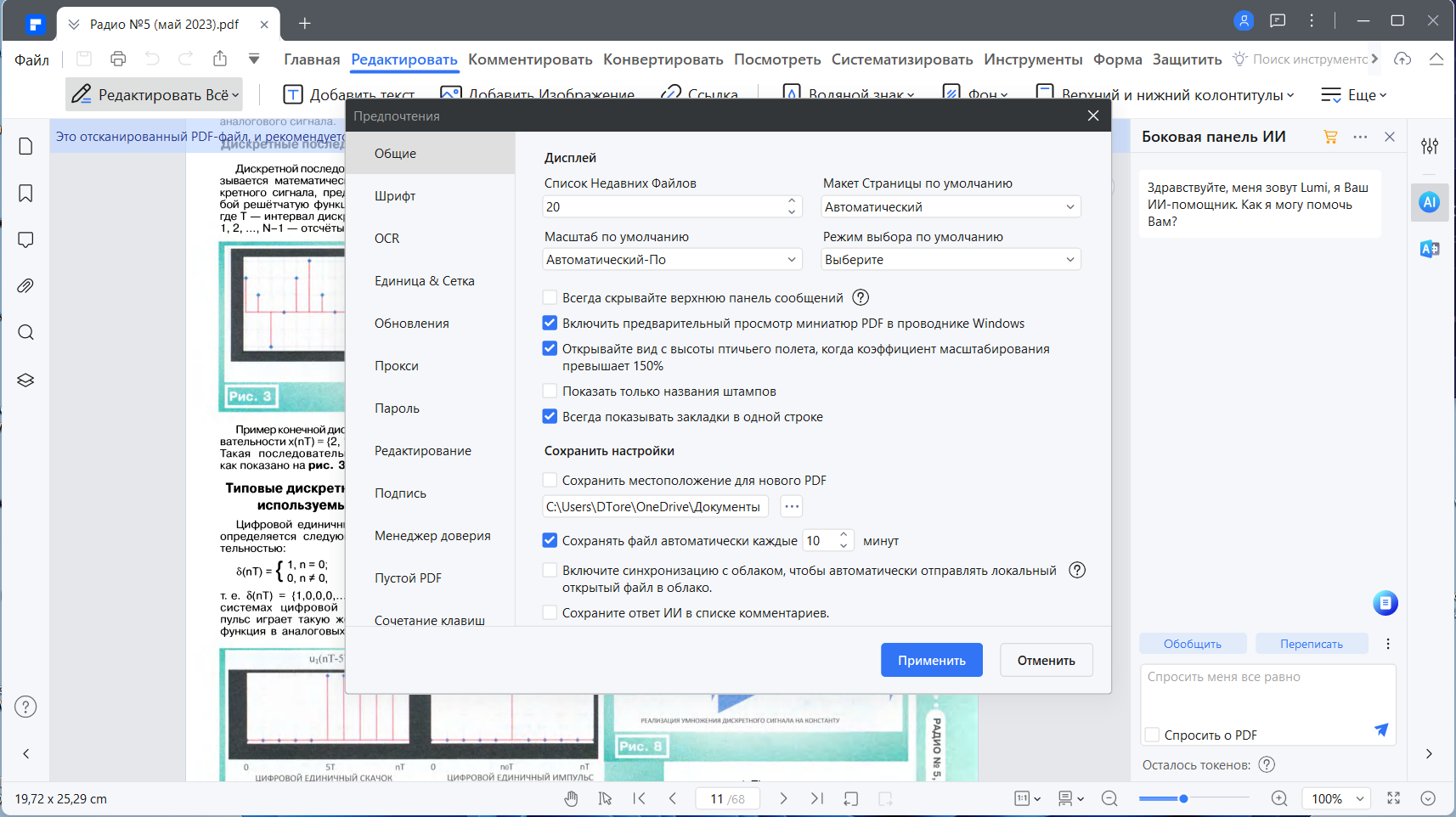Click the 'Применить' button

pyautogui.click(x=932, y=660)
